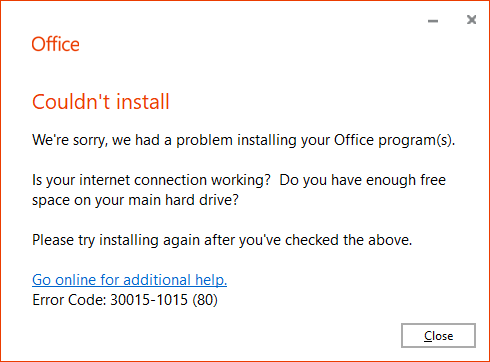Click the underlined C on Close button
This screenshot has width=490, height=362.
427,336
